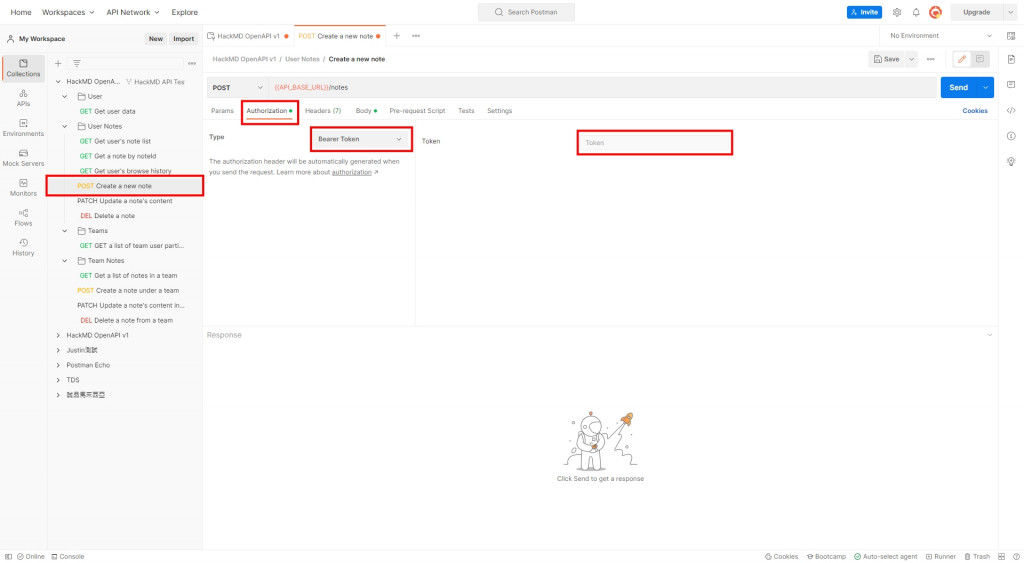This screenshot has width=1024, height=563.
Task: Open the arrow dropdown next to Save
Action: coord(911,59)
